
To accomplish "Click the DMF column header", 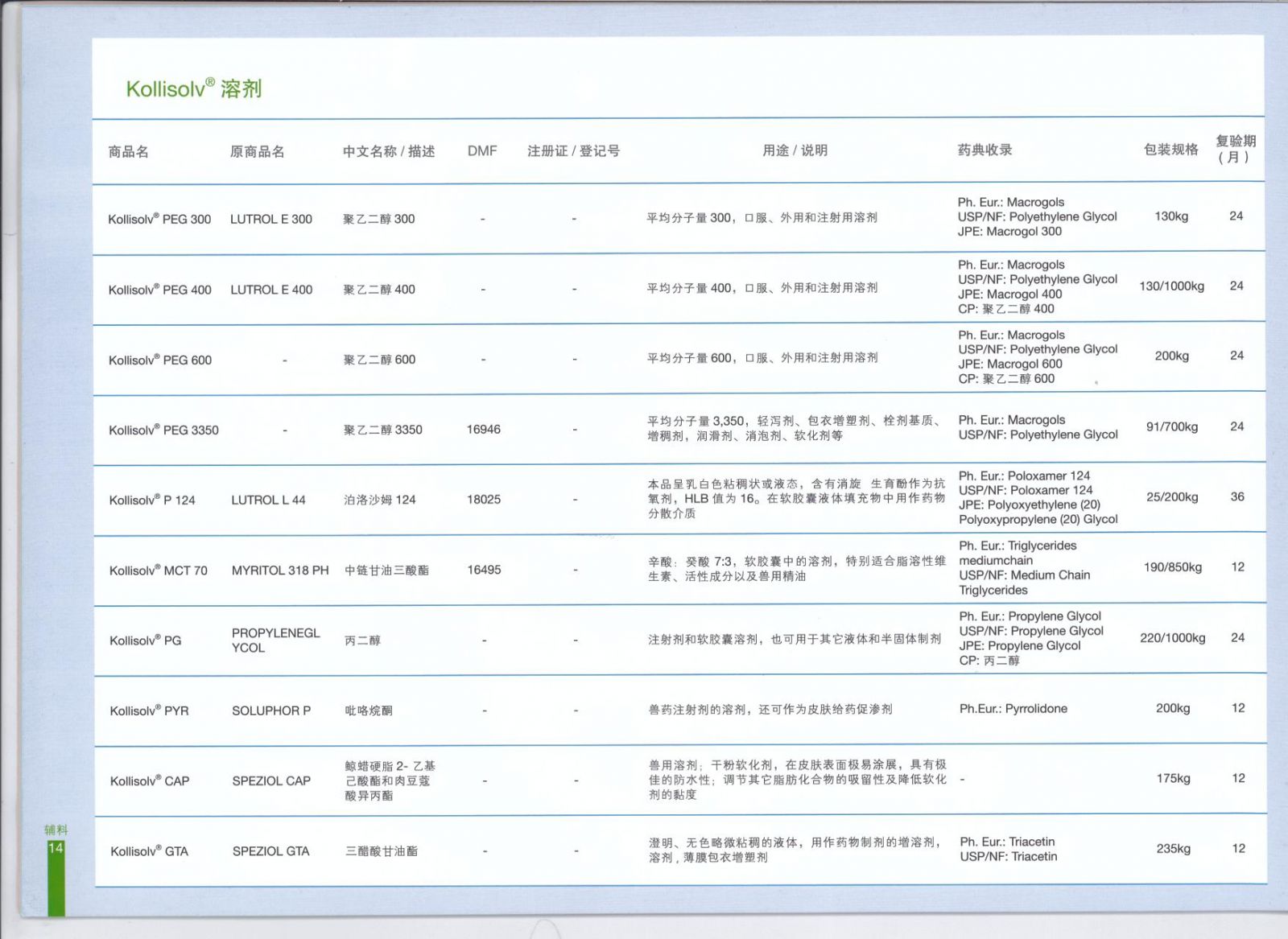I will coord(482,150).
